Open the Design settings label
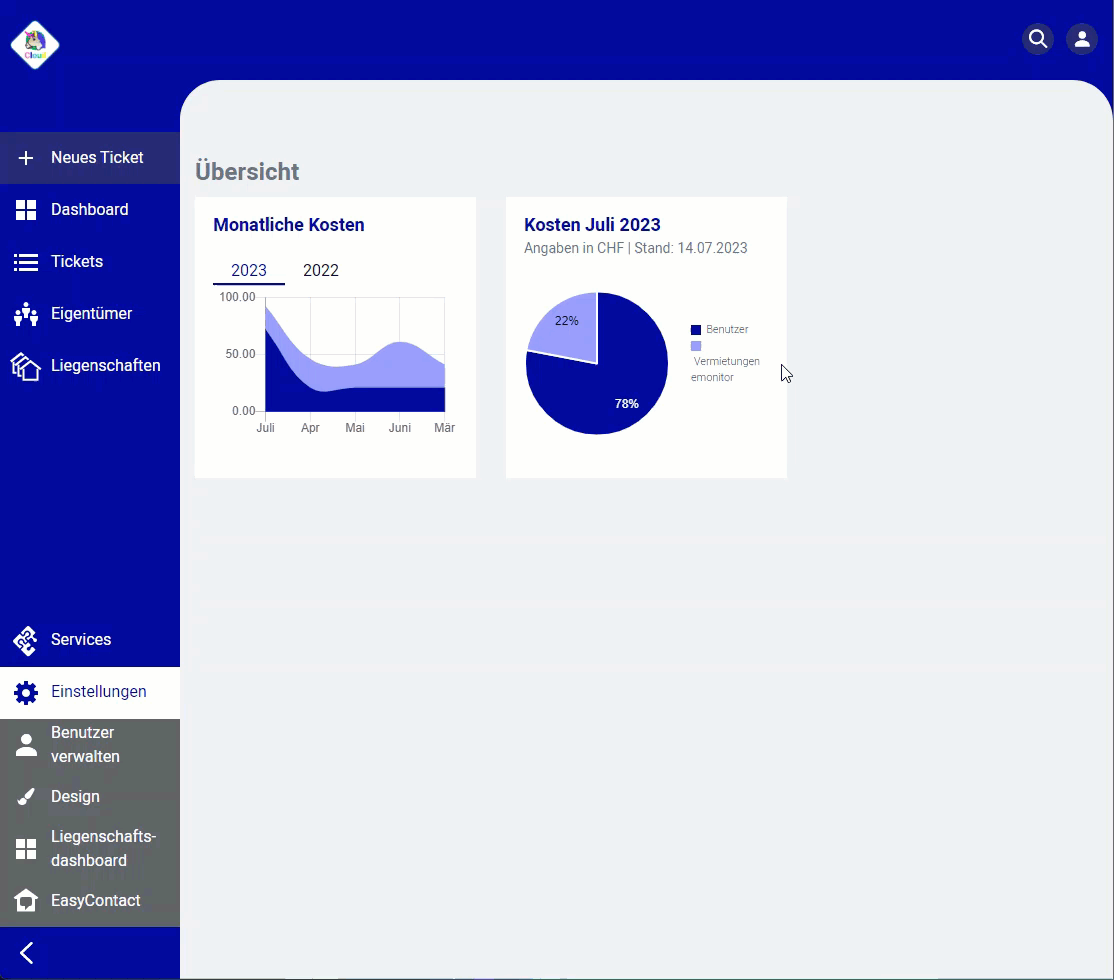The image size is (1114, 980). click(75, 797)
